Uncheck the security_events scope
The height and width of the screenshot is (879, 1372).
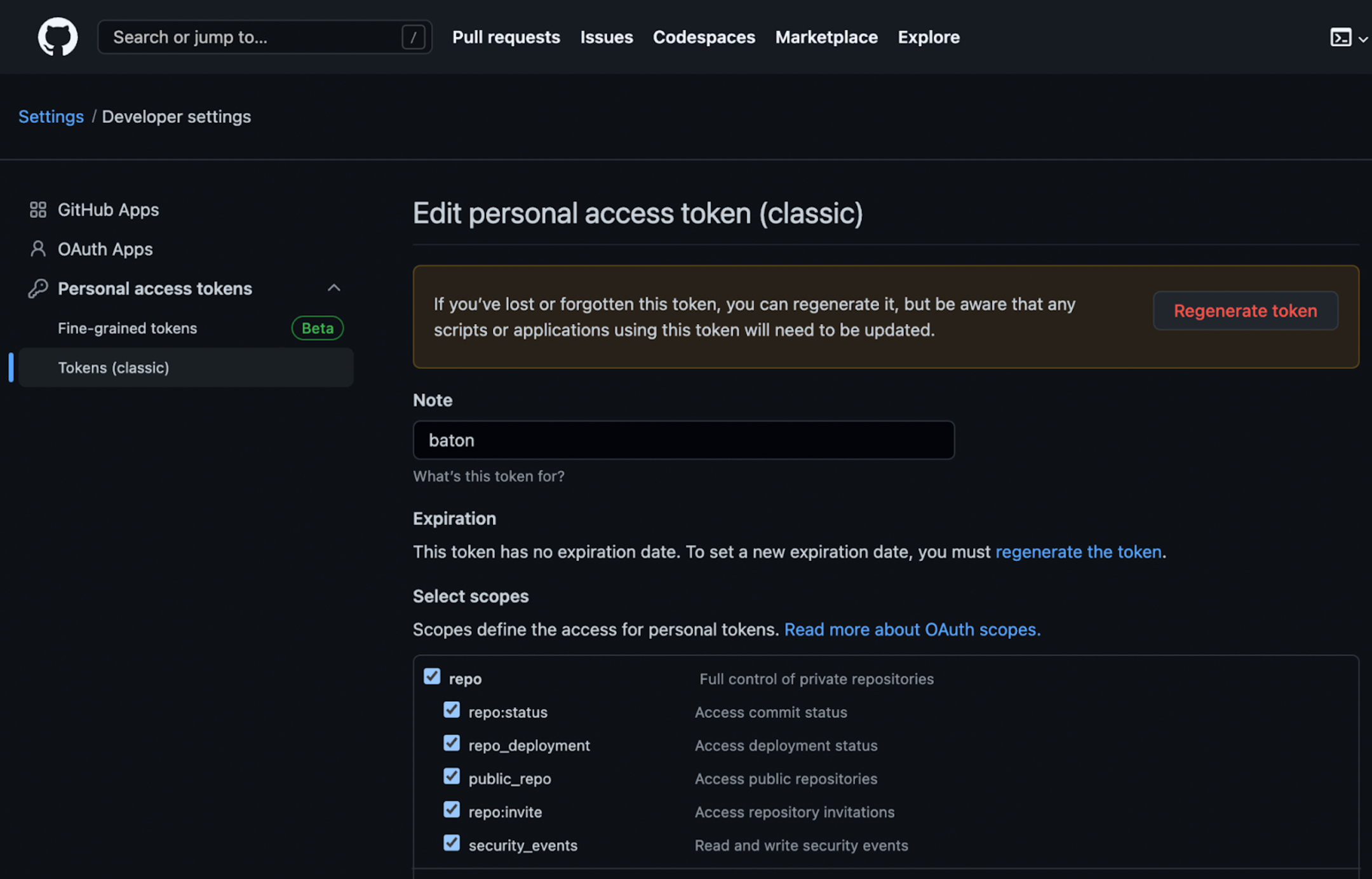point(452,843)
